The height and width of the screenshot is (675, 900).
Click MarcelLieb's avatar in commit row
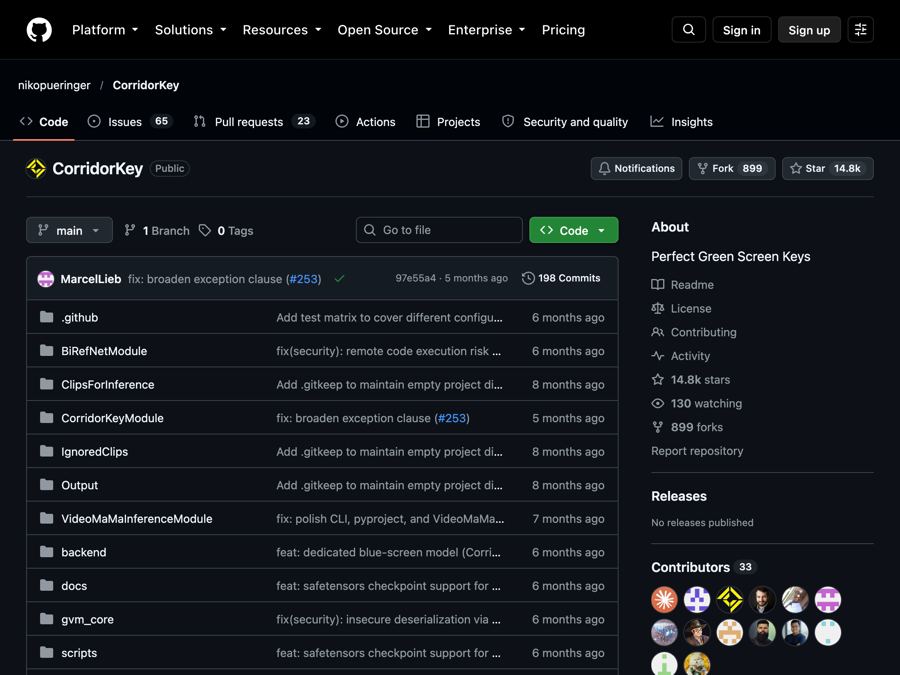[46, 279]
